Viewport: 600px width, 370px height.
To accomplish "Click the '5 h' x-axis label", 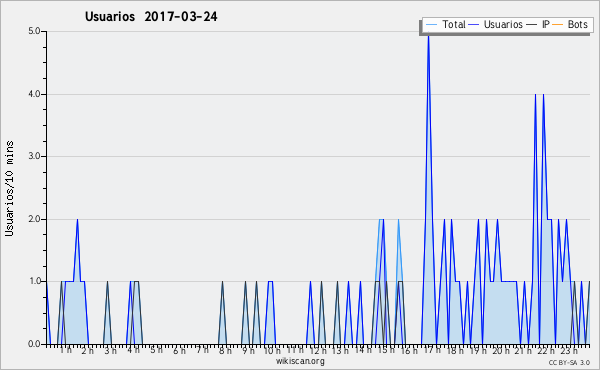I will pyautogui.click(x=156, y=350).
